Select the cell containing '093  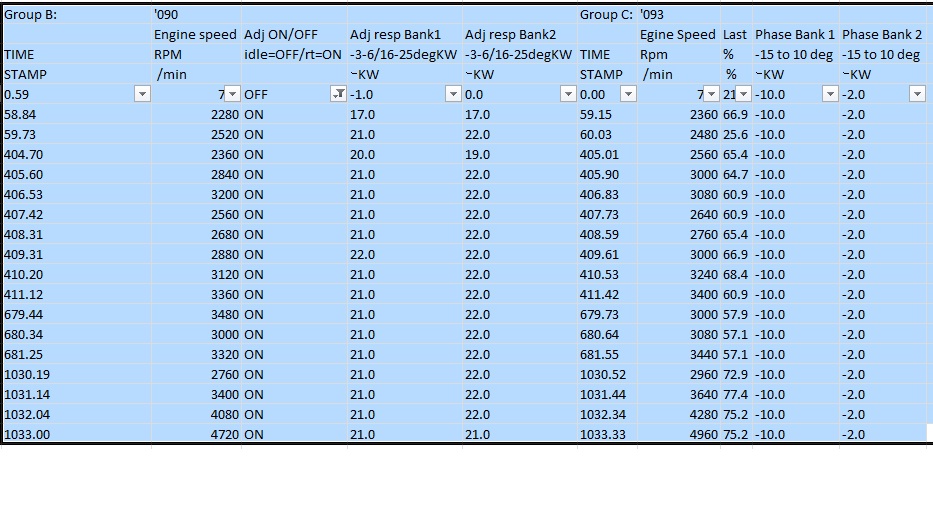tap(679, 15)
